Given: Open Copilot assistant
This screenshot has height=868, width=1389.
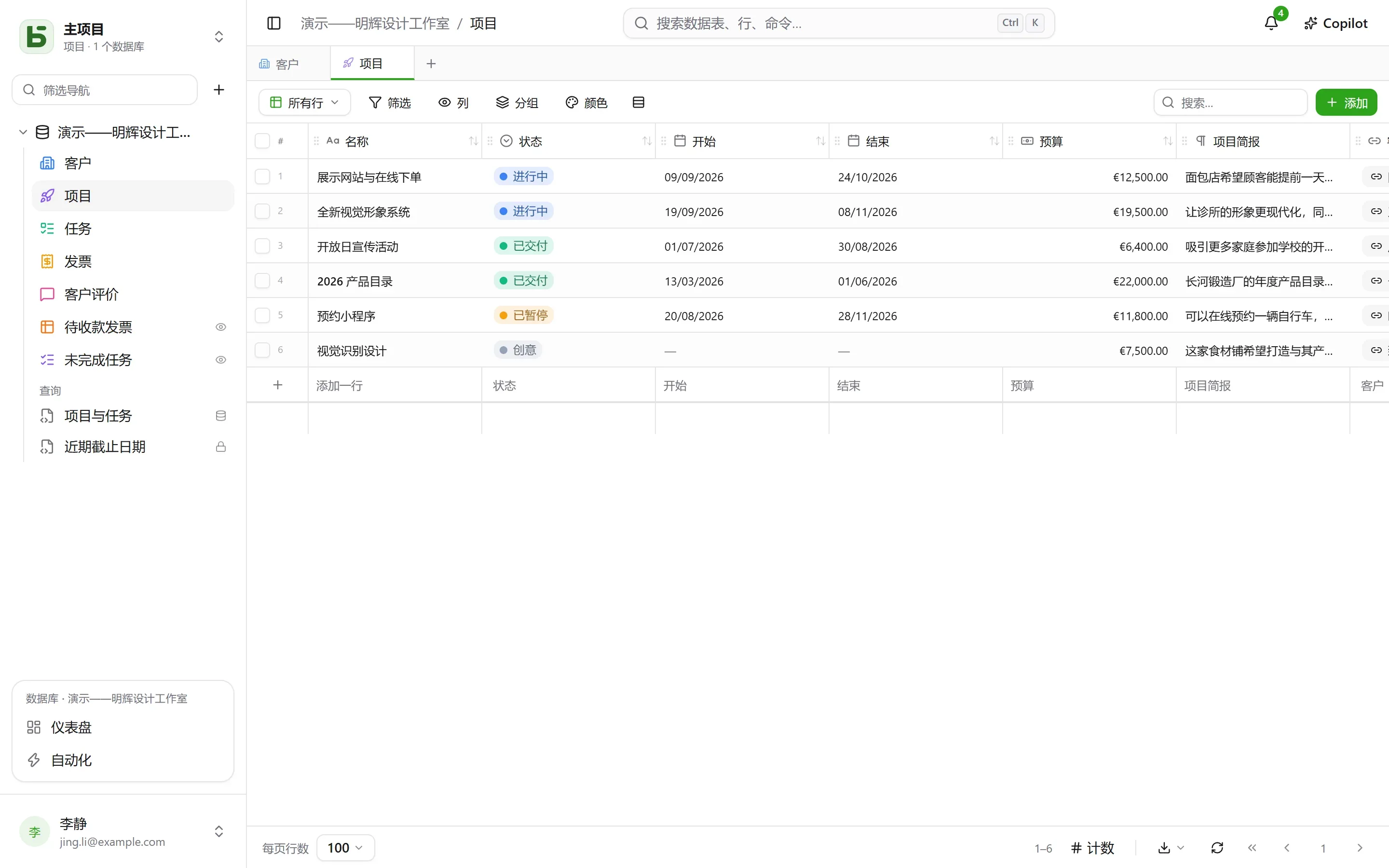Looking at the screenshot, I should coord(1336,23).
